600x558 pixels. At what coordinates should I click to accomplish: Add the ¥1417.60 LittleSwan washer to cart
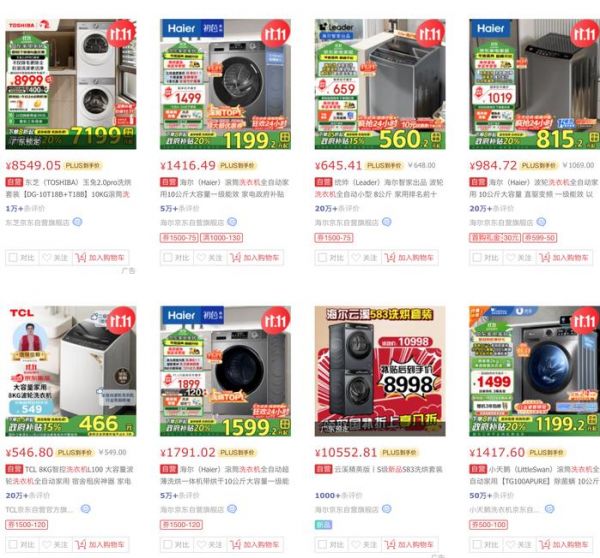pos(564,545)
